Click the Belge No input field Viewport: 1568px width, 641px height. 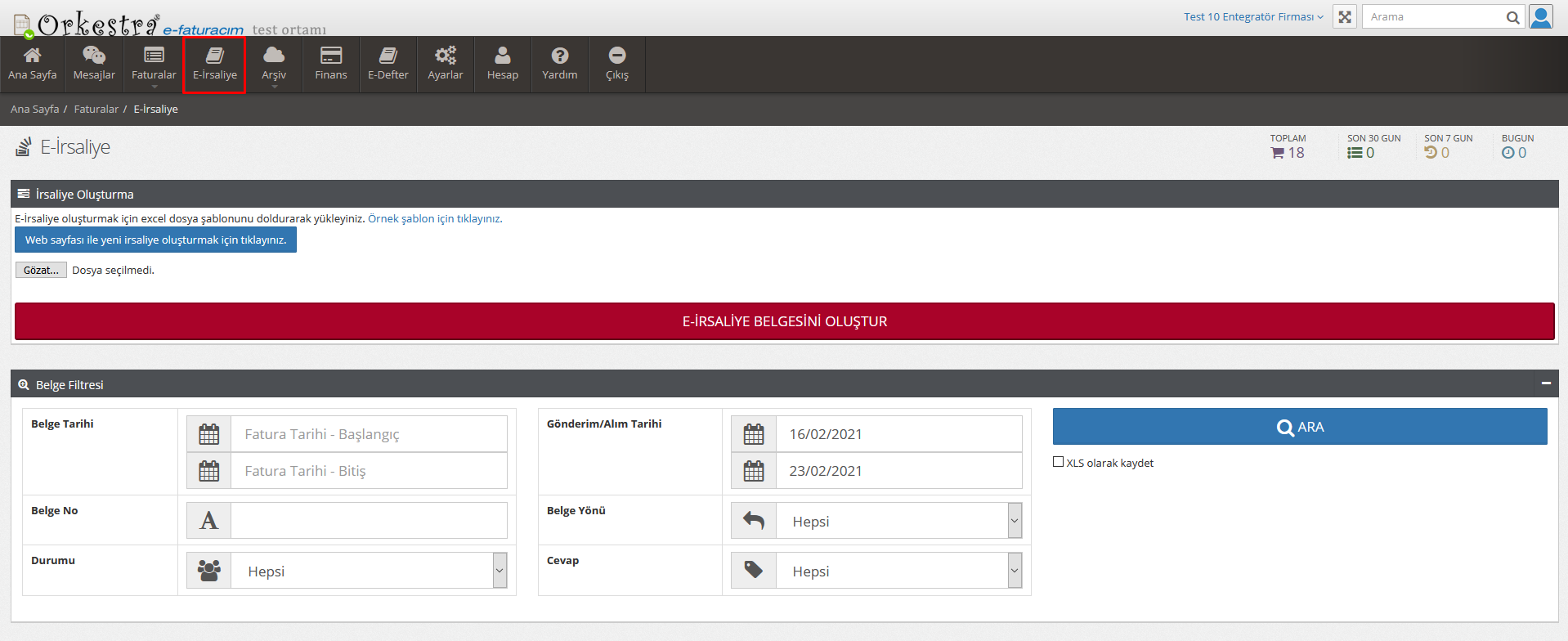(368, 521)
